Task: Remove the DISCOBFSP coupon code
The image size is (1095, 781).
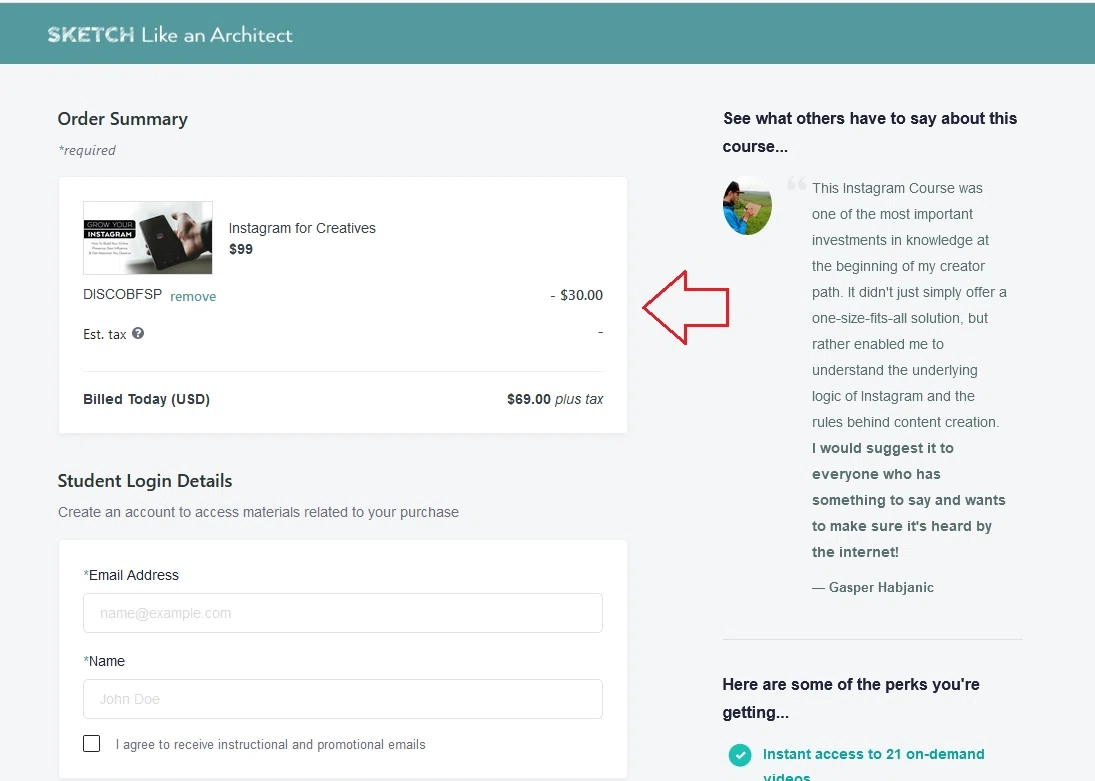Action: click(x=193, y=297)
